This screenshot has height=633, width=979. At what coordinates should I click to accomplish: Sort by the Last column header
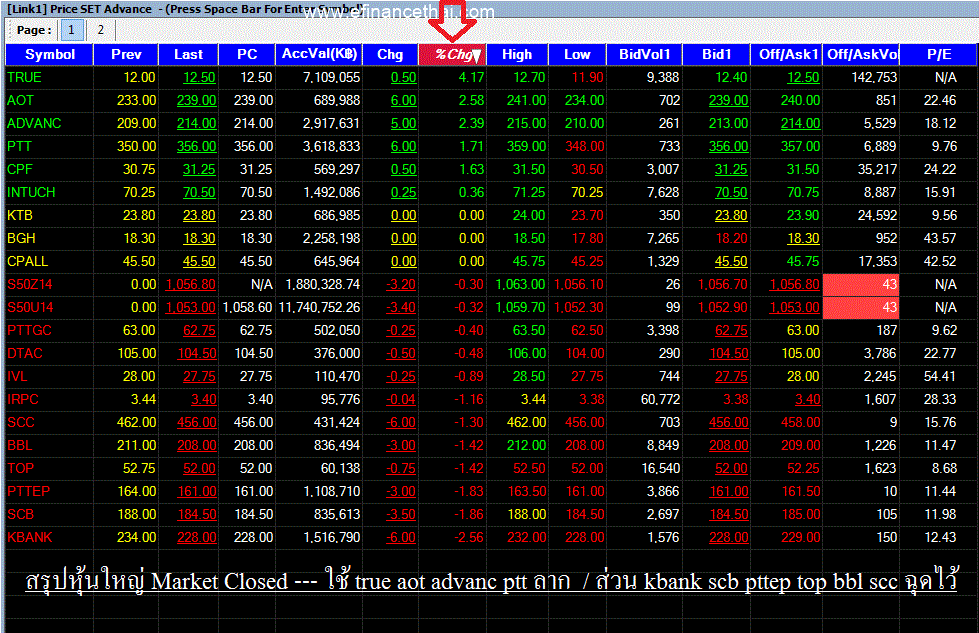point(189,54)
